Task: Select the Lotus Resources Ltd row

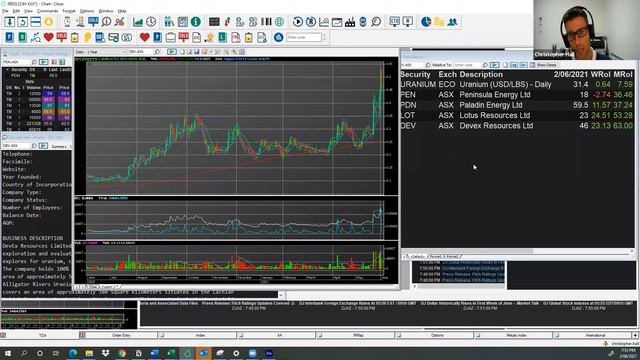Action: (x=517, y=116)
